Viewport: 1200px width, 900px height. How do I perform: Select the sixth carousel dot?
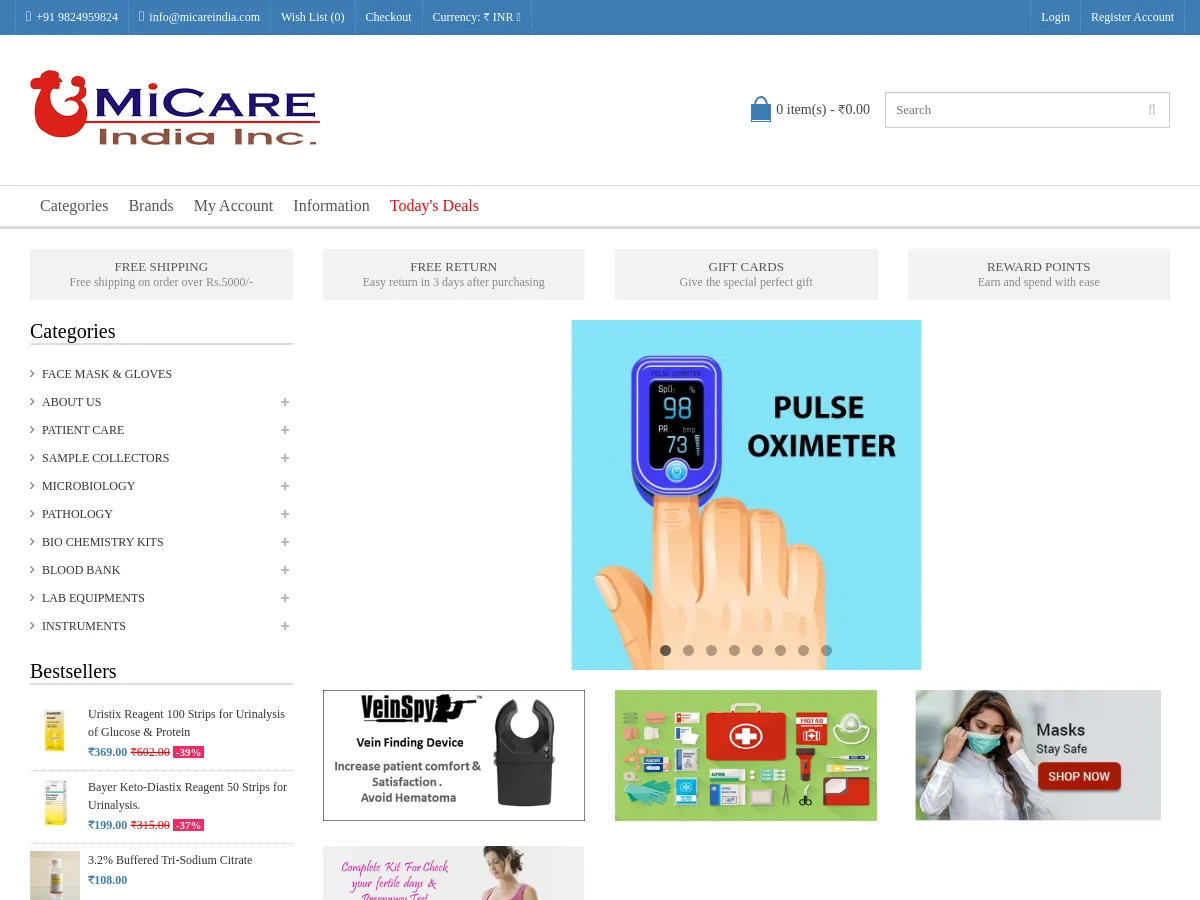(x=781, y=650)
